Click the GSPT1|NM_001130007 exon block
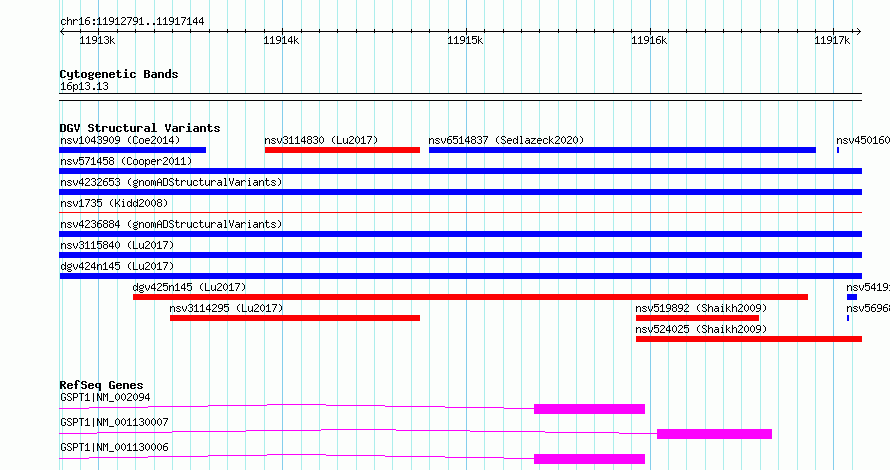Screen dimensions: 890x470 point(715,434)
